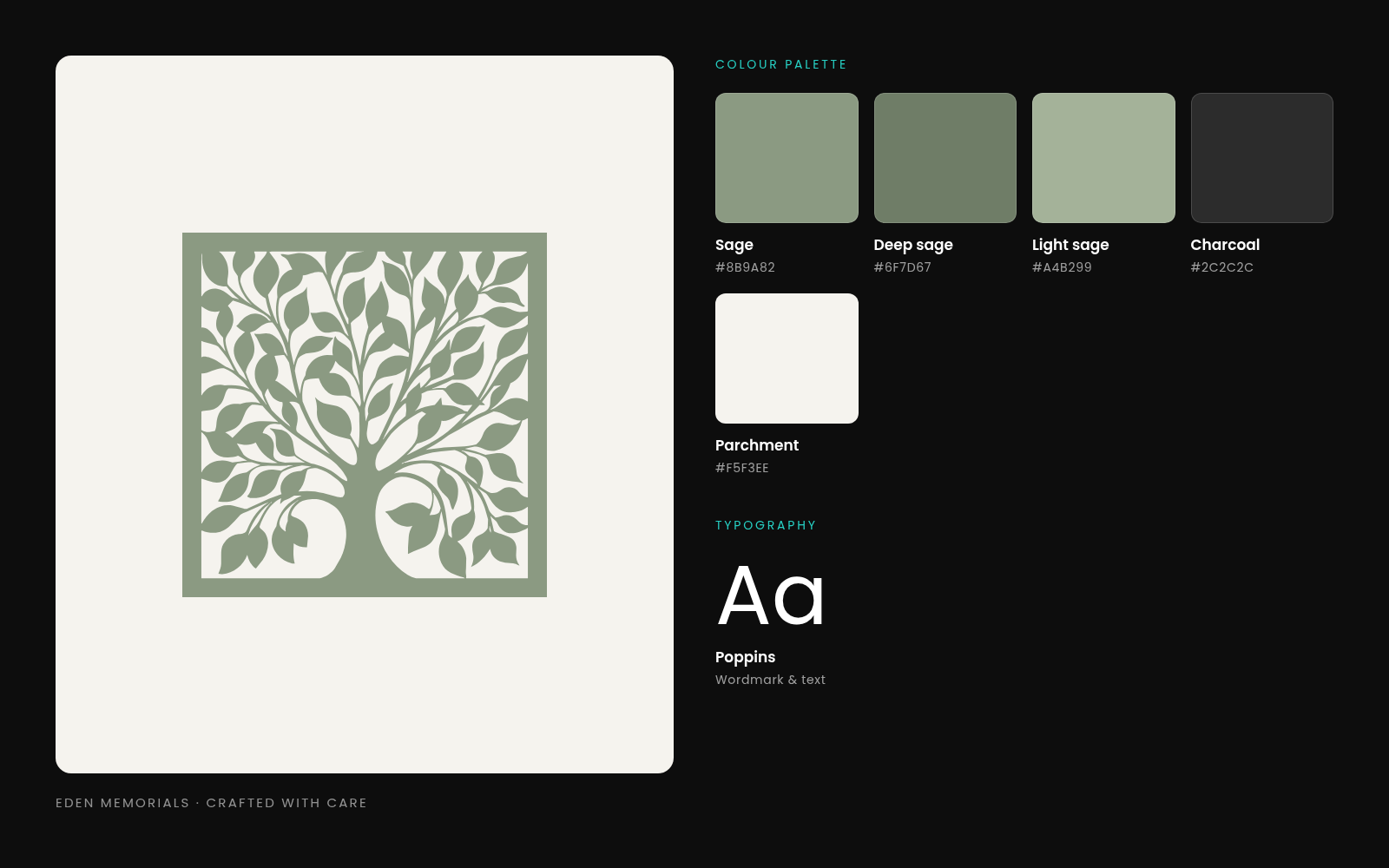Click the 'Parchment' swatch label
This screenshot has height=868, width=1389.
coord(757,445)
